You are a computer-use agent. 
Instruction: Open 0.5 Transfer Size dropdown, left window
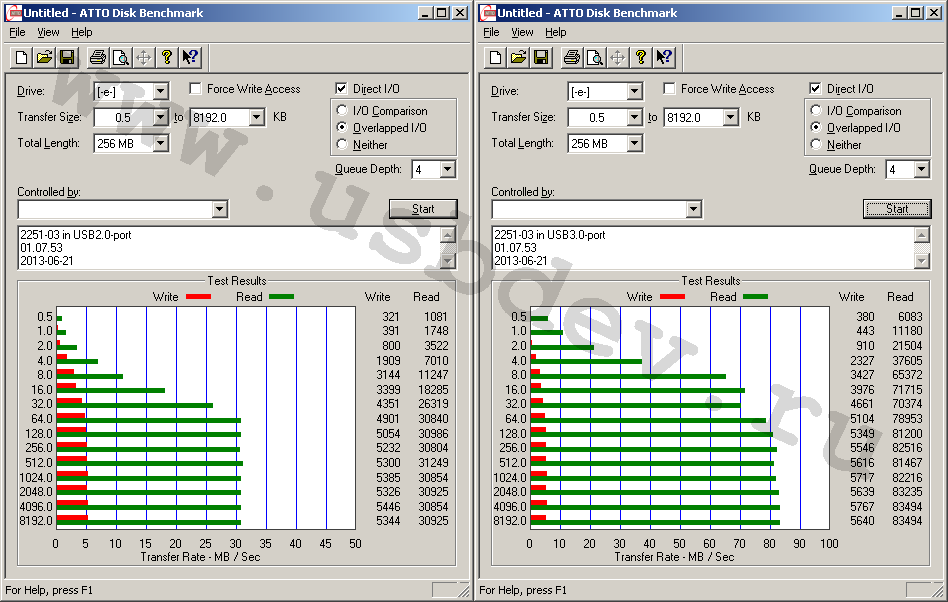point(160,117)
